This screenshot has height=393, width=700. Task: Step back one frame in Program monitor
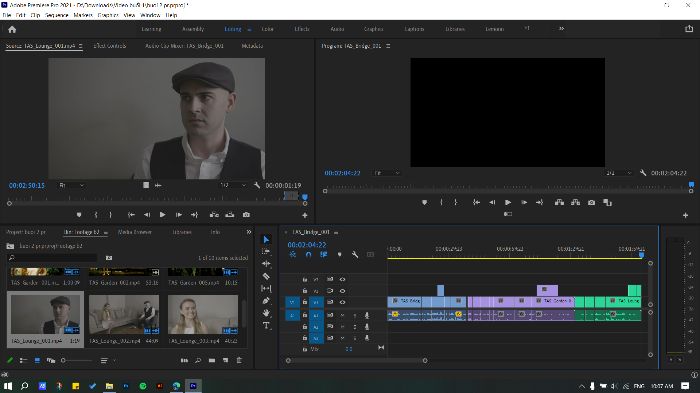492,202
